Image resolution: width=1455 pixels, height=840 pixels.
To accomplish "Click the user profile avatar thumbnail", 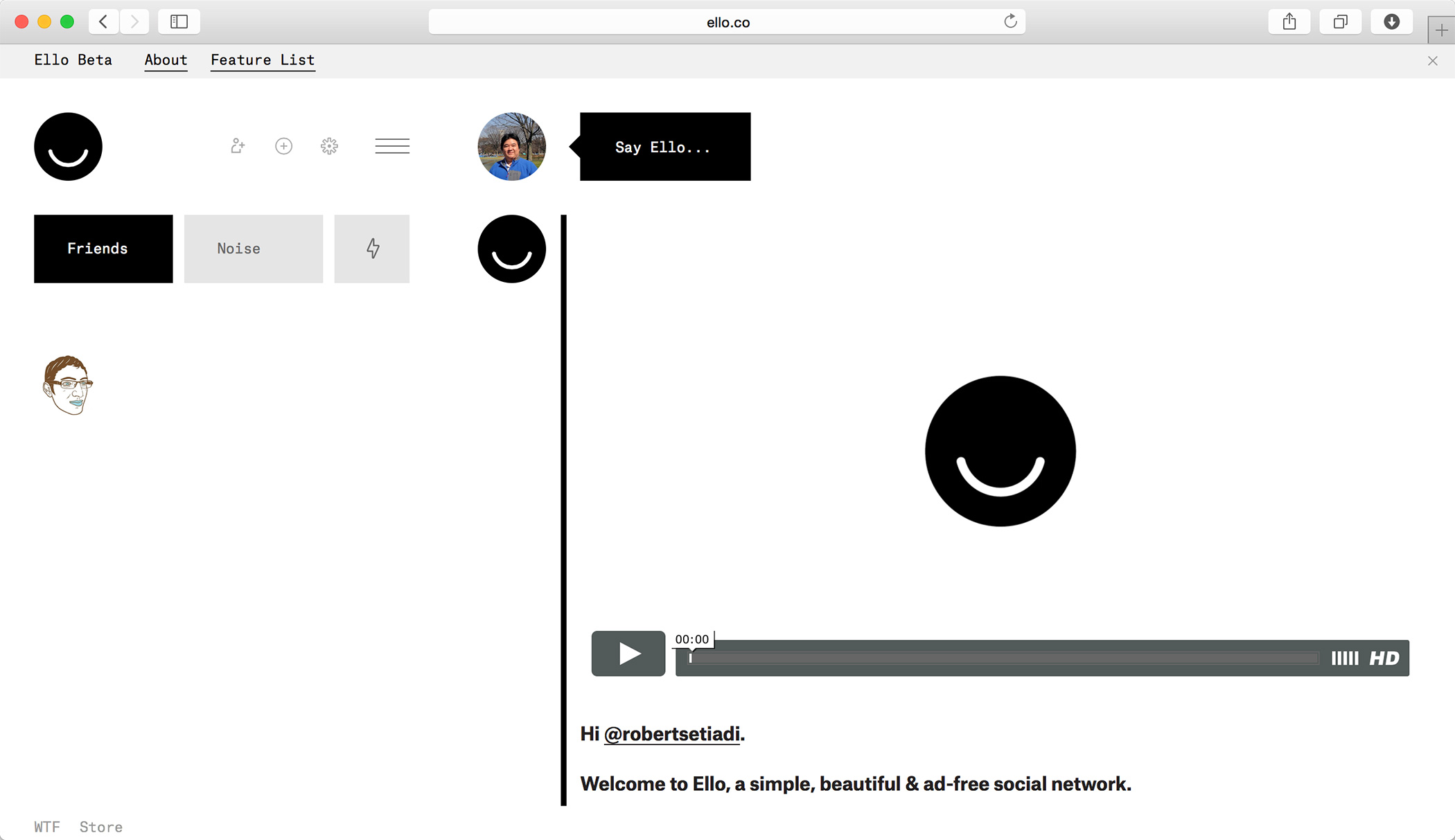I will point(511,146).
